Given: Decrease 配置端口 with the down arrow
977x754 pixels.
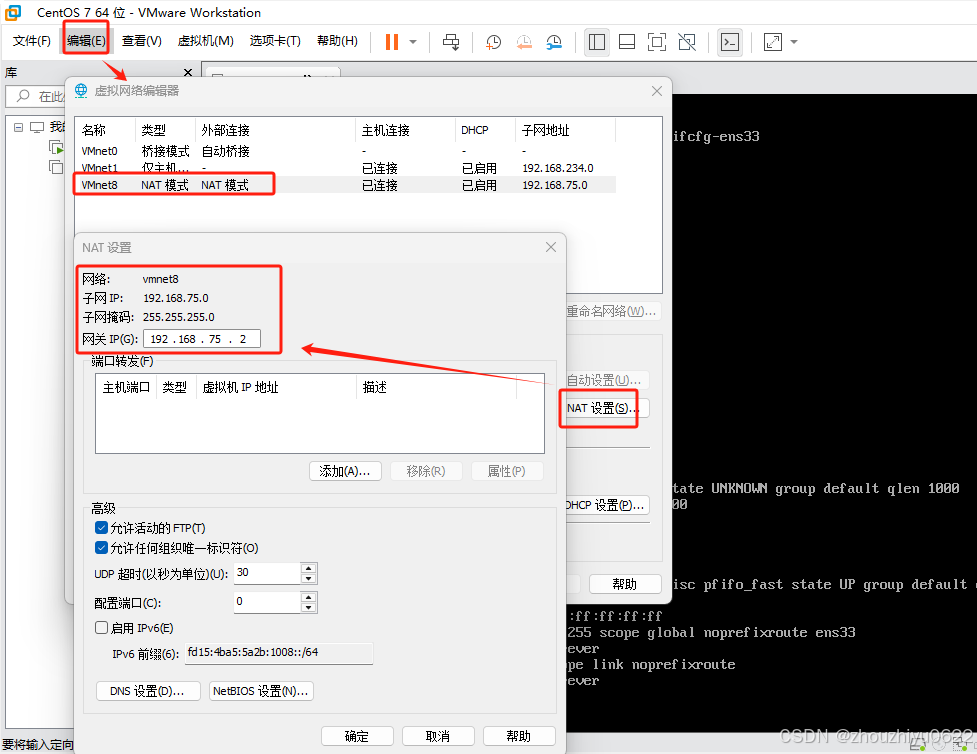Looking at the screenshot, I should (308, 608).
